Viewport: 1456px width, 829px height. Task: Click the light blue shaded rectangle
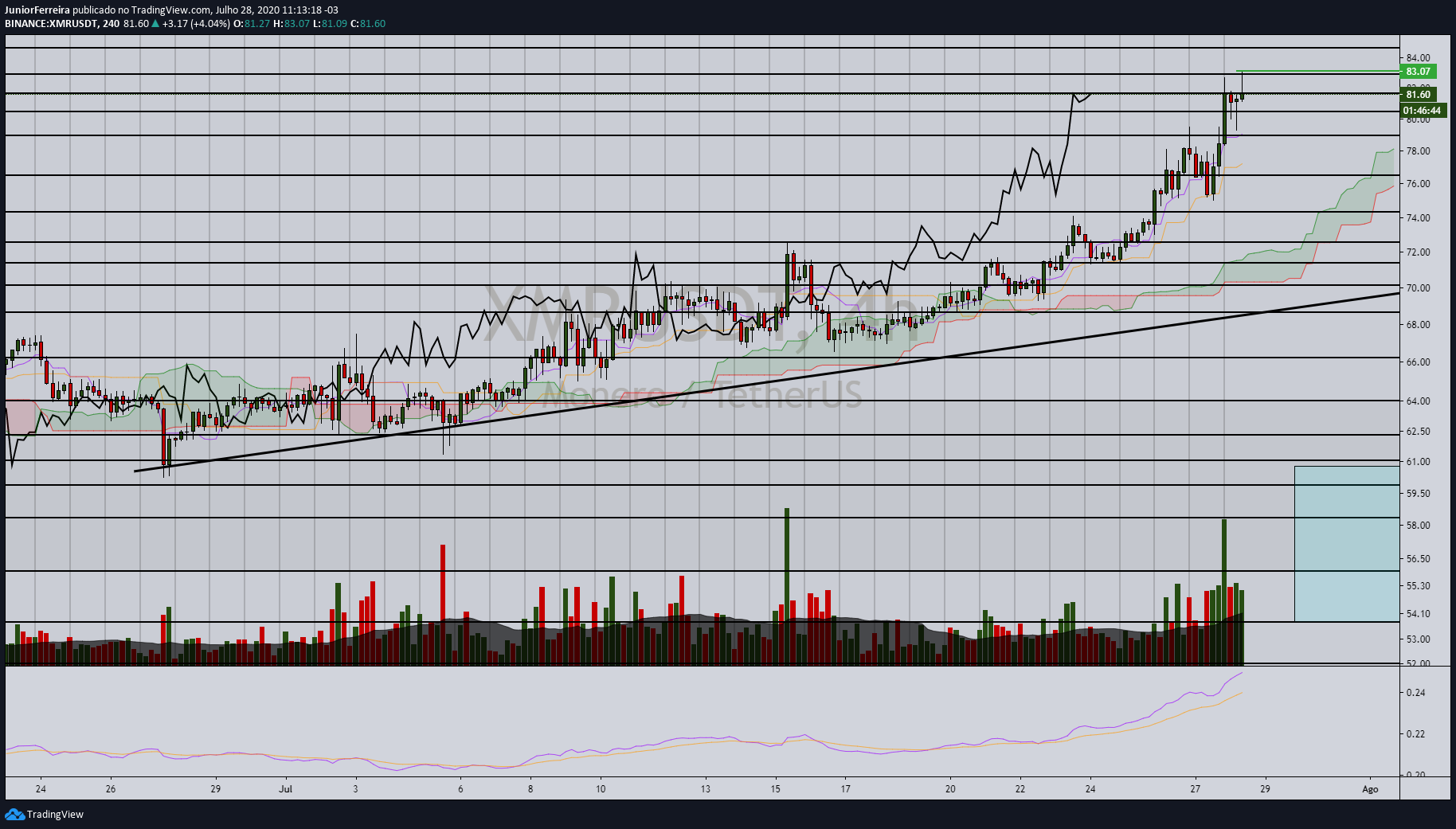1347,544
